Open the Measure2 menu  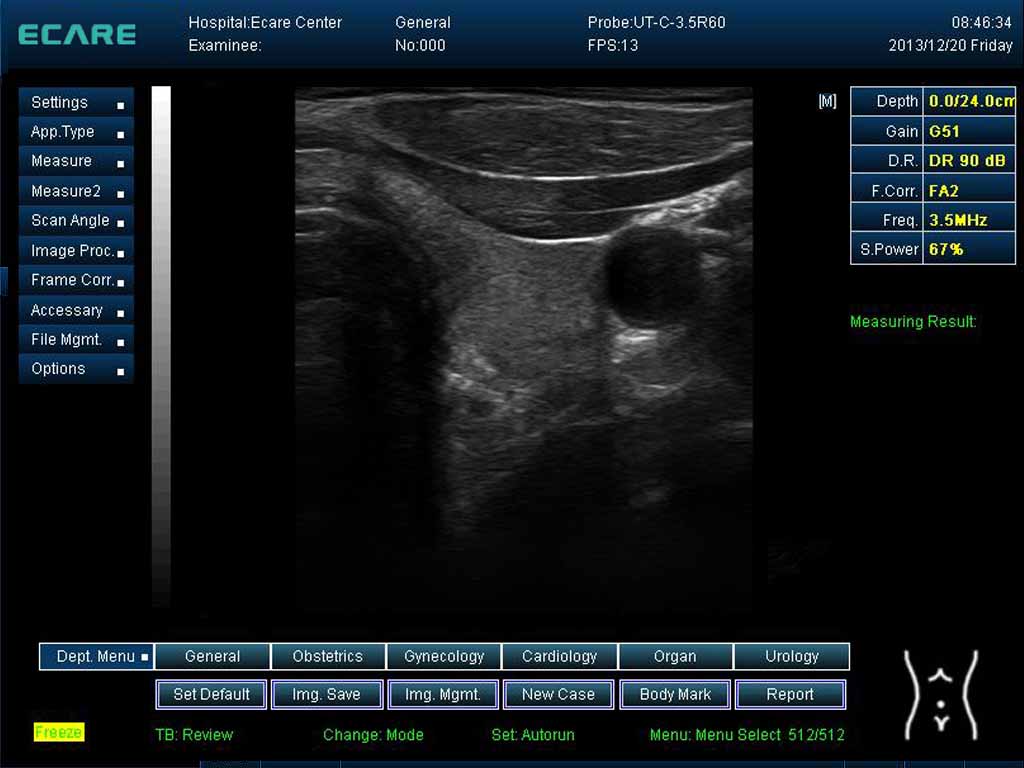coord(76,191)
